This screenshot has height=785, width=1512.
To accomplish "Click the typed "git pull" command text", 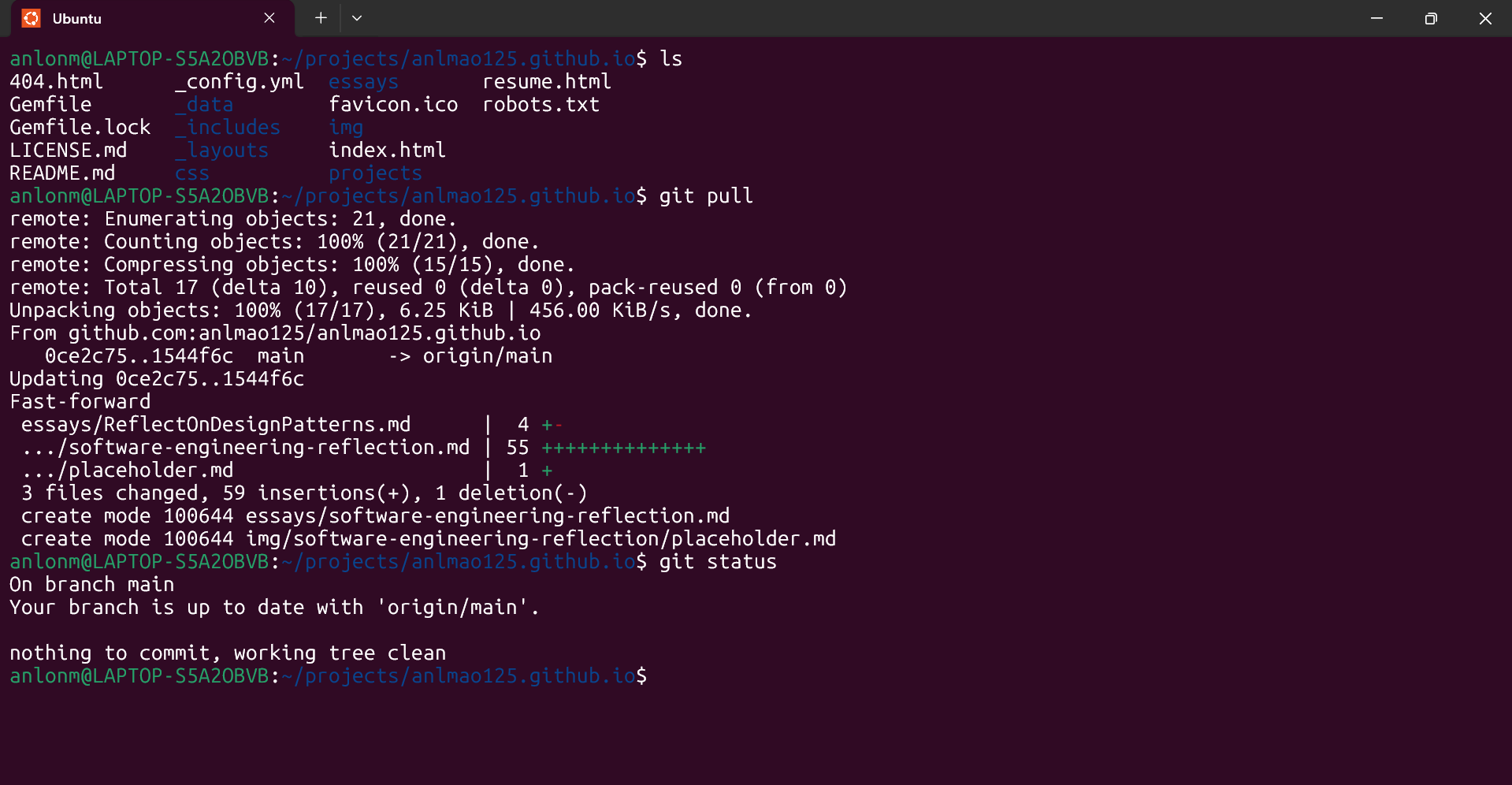I will 706,196.
